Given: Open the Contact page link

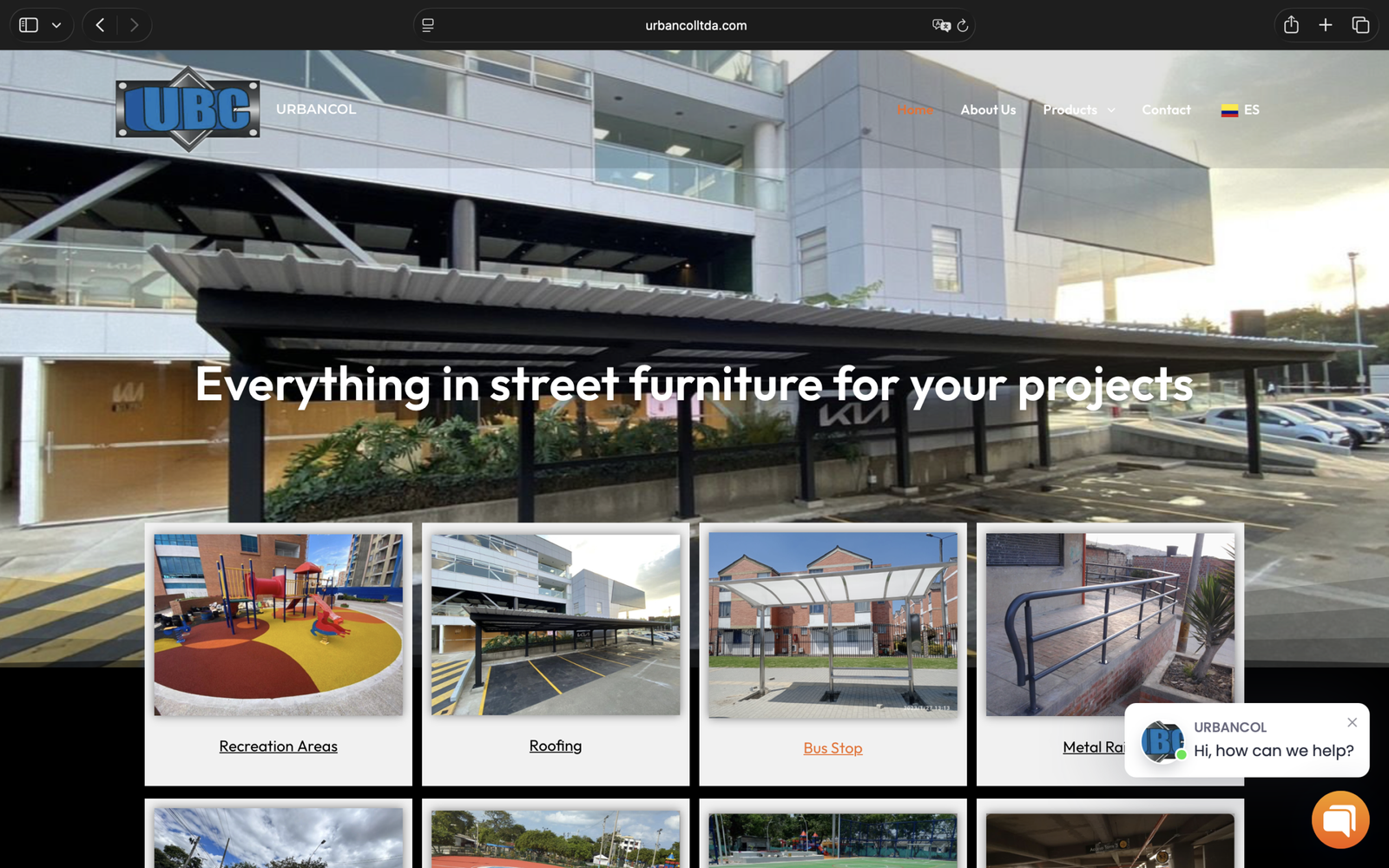Looking at the screenshot, I should point(1166,109).
